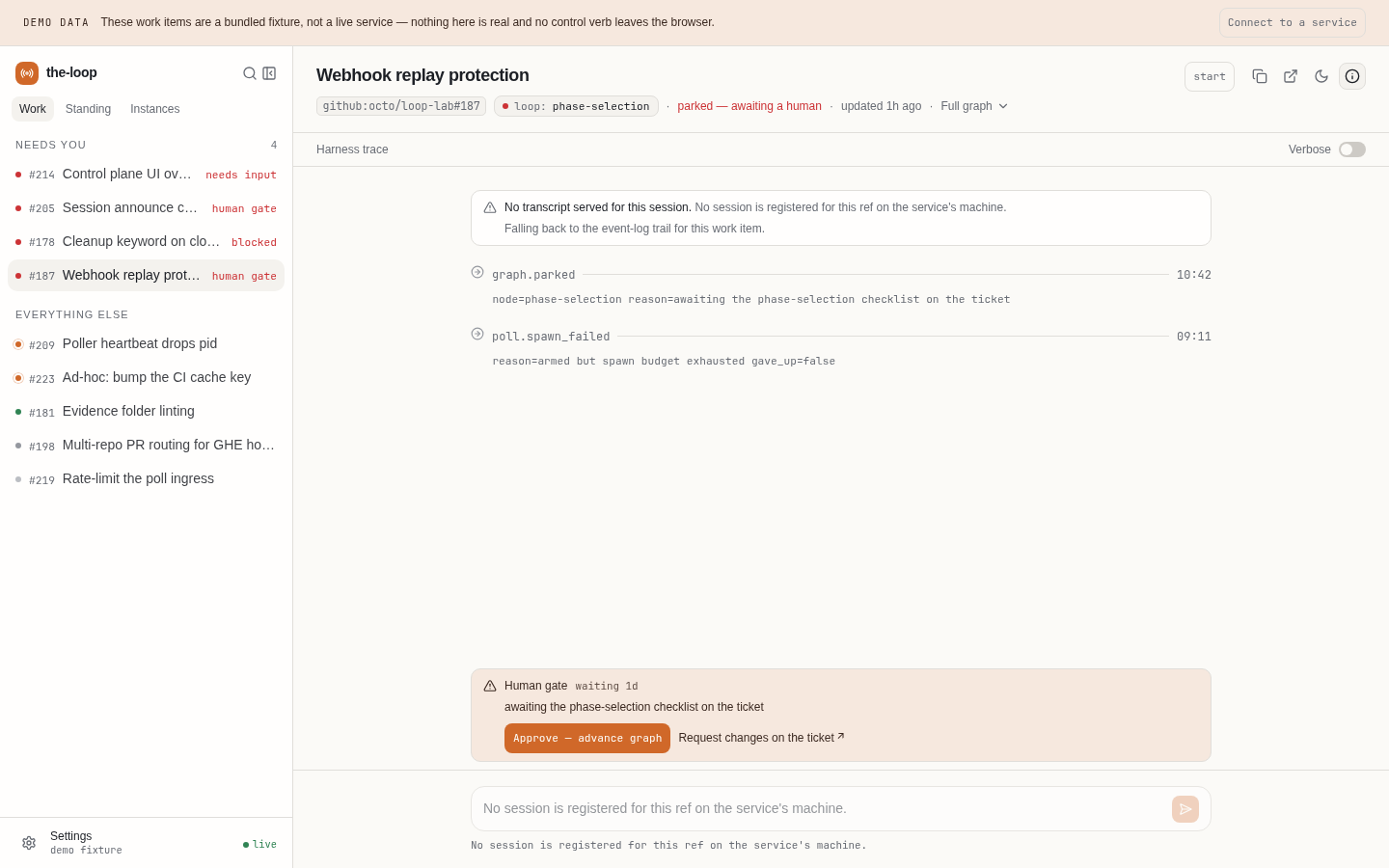Click the 09:11 timestamp on poll.spawn_failed
1389x868 pixels.
click(x=1194, y=337)
